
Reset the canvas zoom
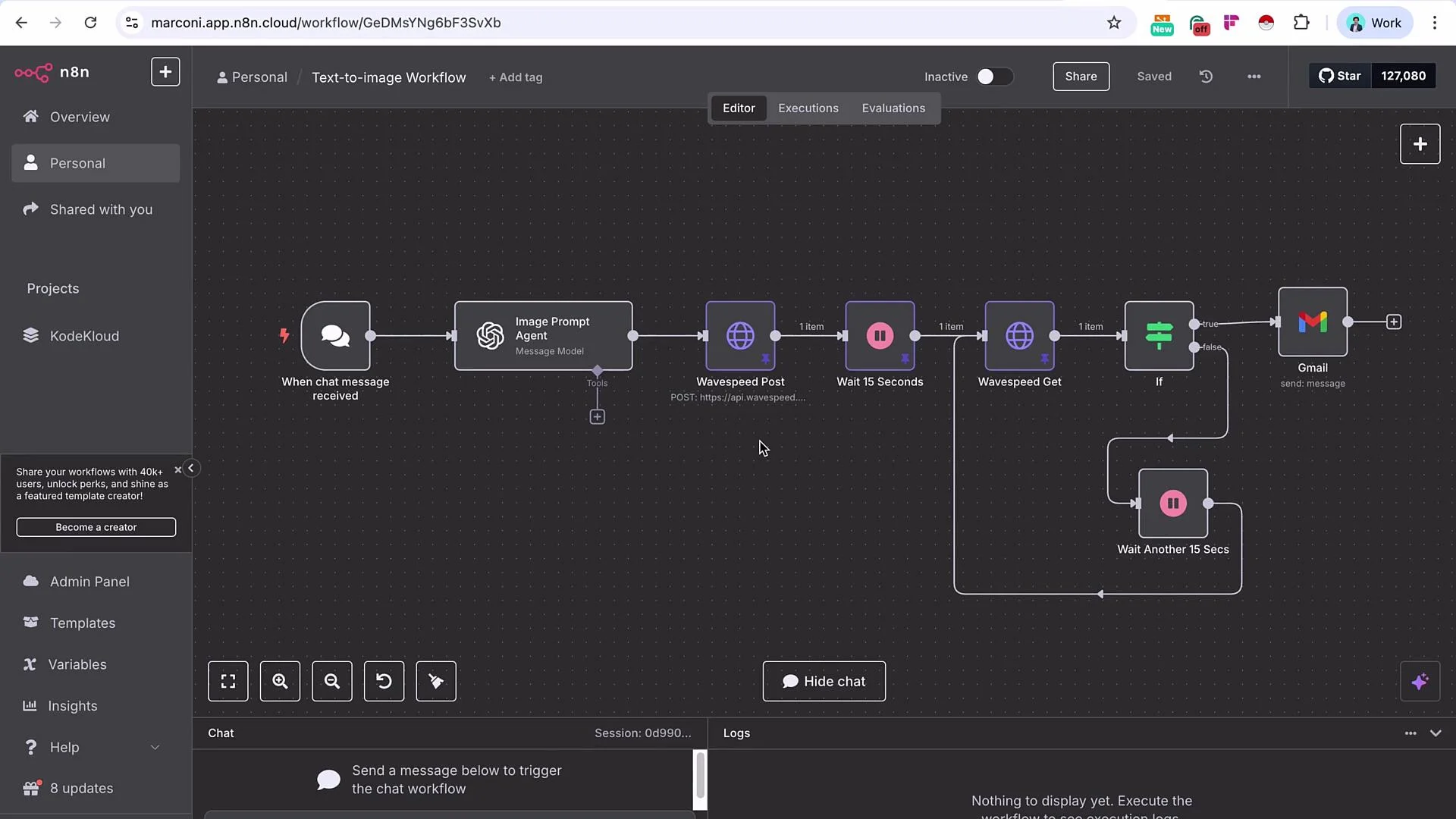point(384,681)
